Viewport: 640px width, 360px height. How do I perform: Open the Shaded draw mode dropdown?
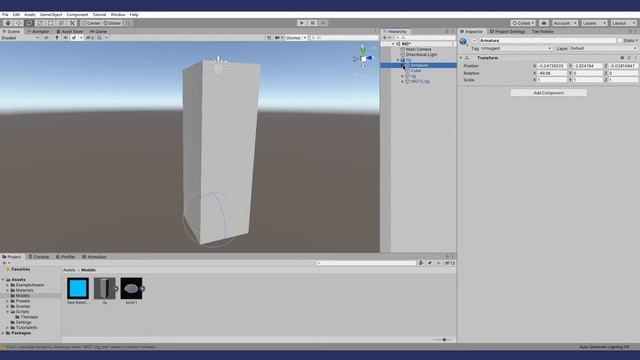click(20, 38)
